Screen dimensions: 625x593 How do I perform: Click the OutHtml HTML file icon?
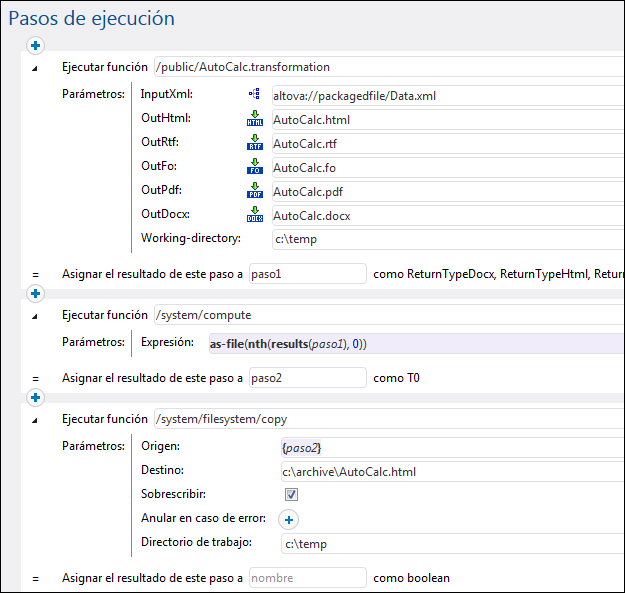pos(254,119)
